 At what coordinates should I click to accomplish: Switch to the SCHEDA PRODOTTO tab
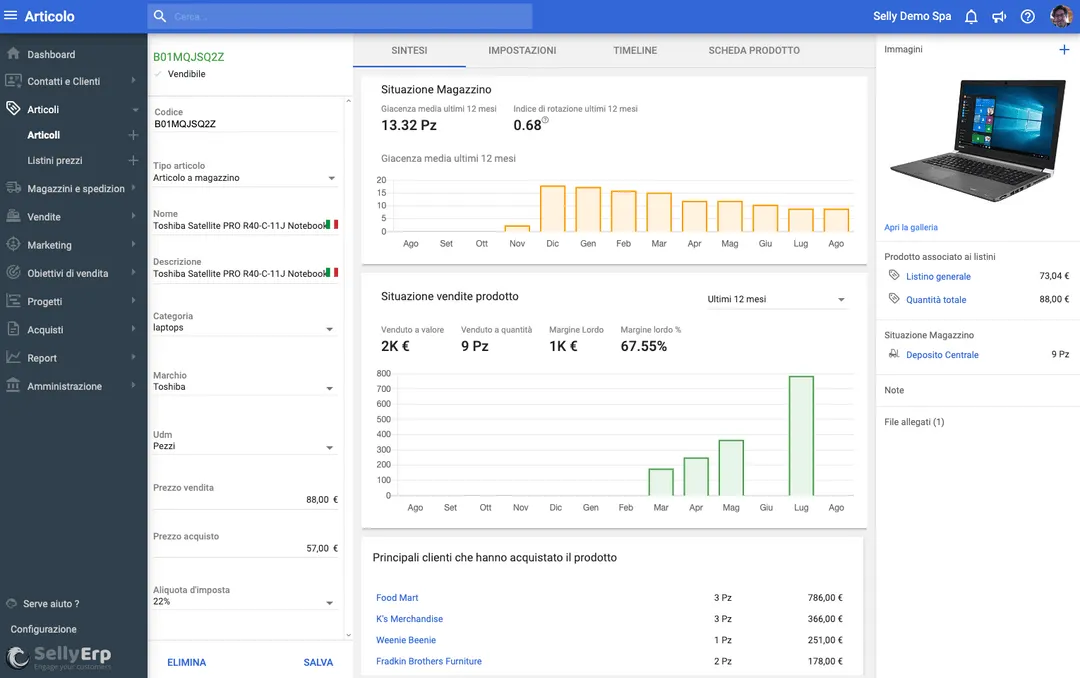coord(754,50)
